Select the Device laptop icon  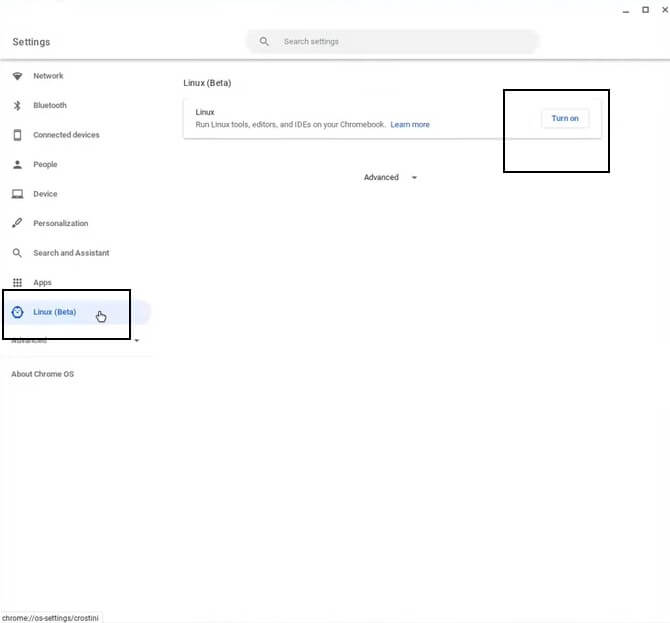[17, 194]
